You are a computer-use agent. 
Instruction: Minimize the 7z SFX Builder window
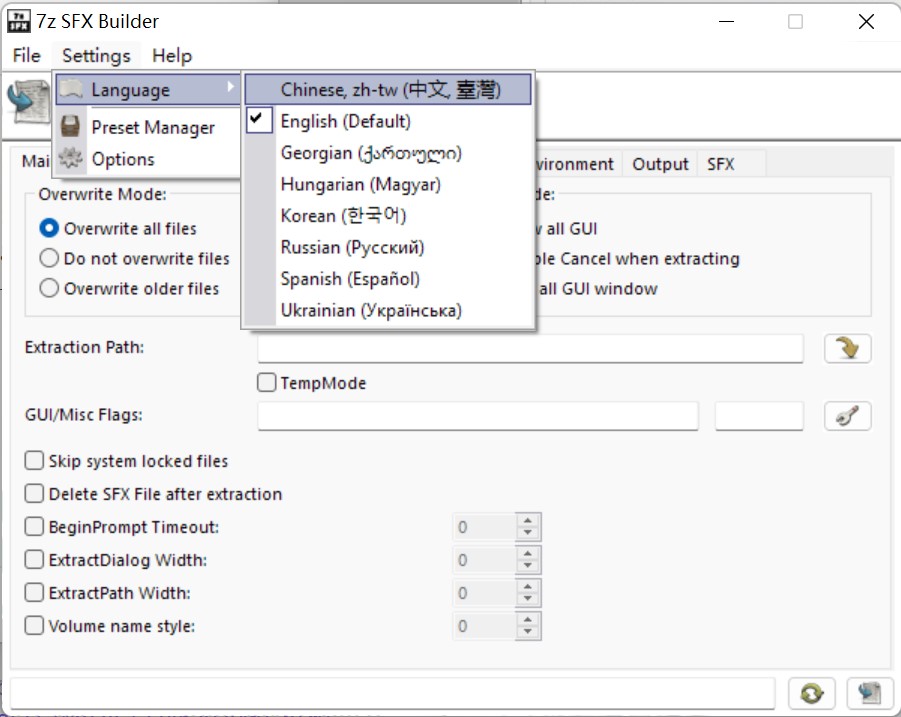(x=726, y=22)
